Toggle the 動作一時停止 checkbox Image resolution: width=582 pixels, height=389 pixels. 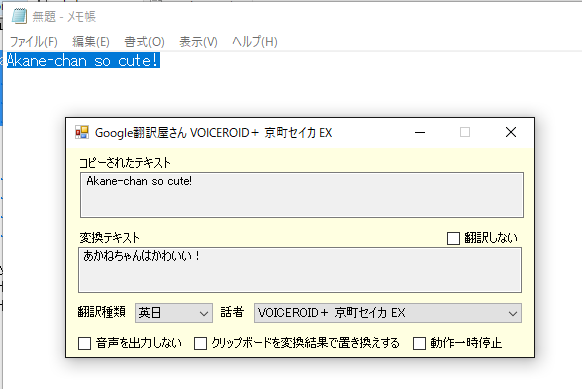click(x=419, y=343)
